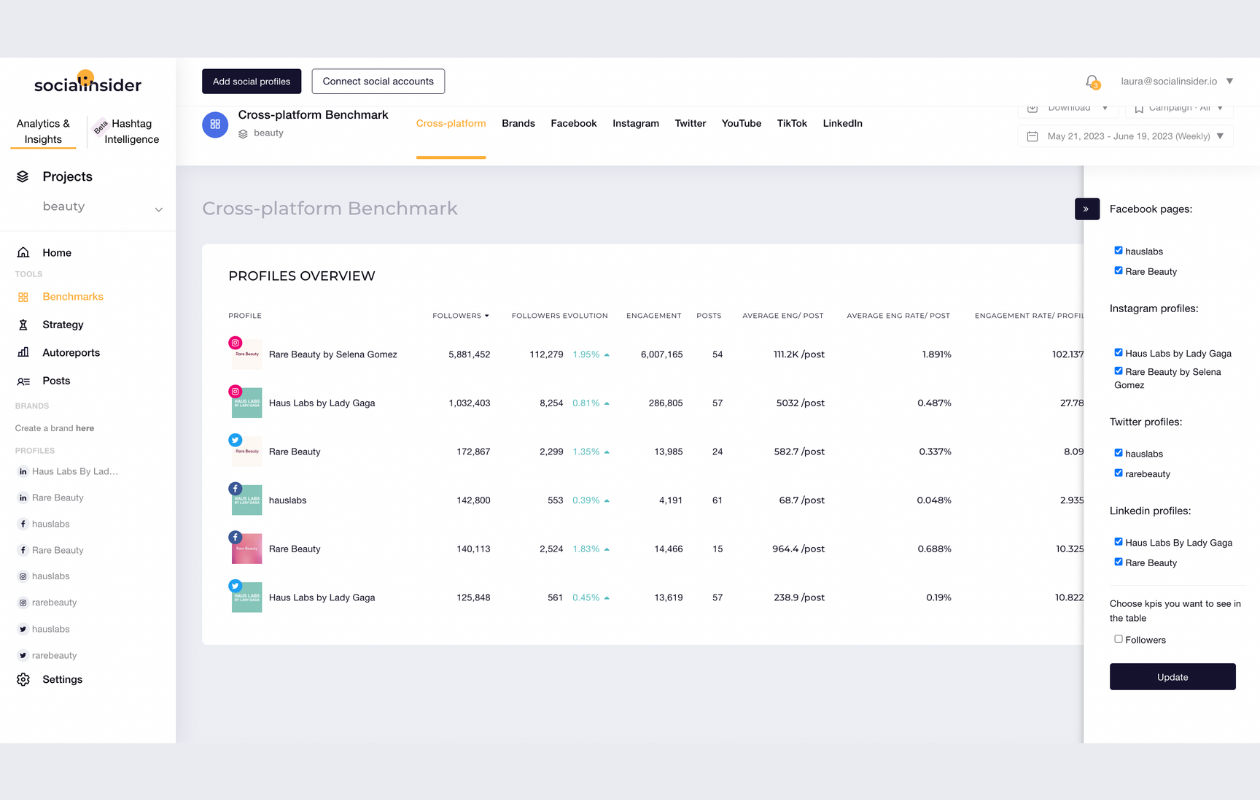Click the Cross-platform Benchmark grid icon
Image resolution: width=1260 pixels, height=800 pixels.
pyautogui.click(x=215, y=125)
